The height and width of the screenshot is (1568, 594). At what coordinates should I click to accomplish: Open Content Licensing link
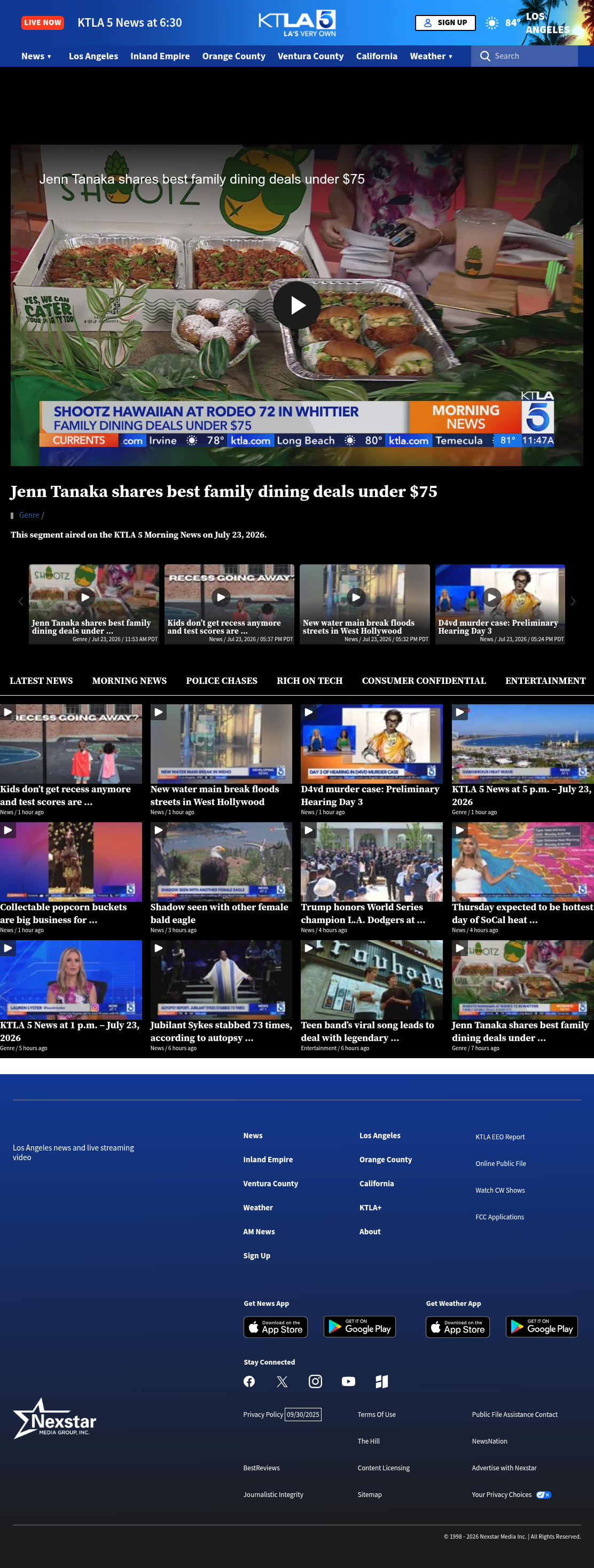coord(384,1468)
